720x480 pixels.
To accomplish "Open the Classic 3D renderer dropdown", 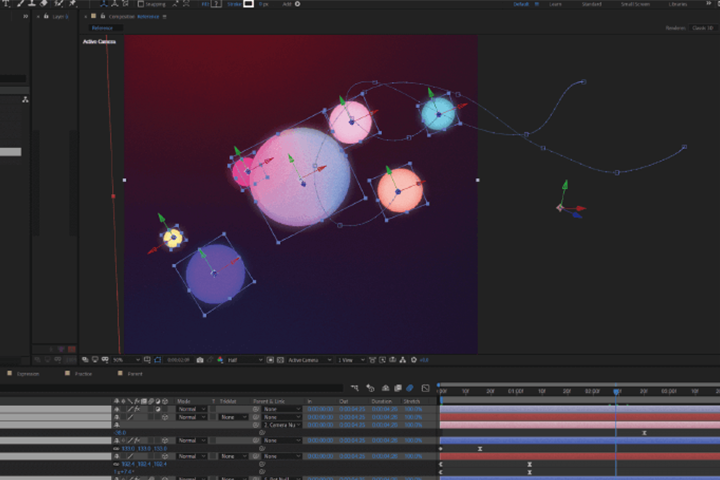I will [x=703, y=28].
